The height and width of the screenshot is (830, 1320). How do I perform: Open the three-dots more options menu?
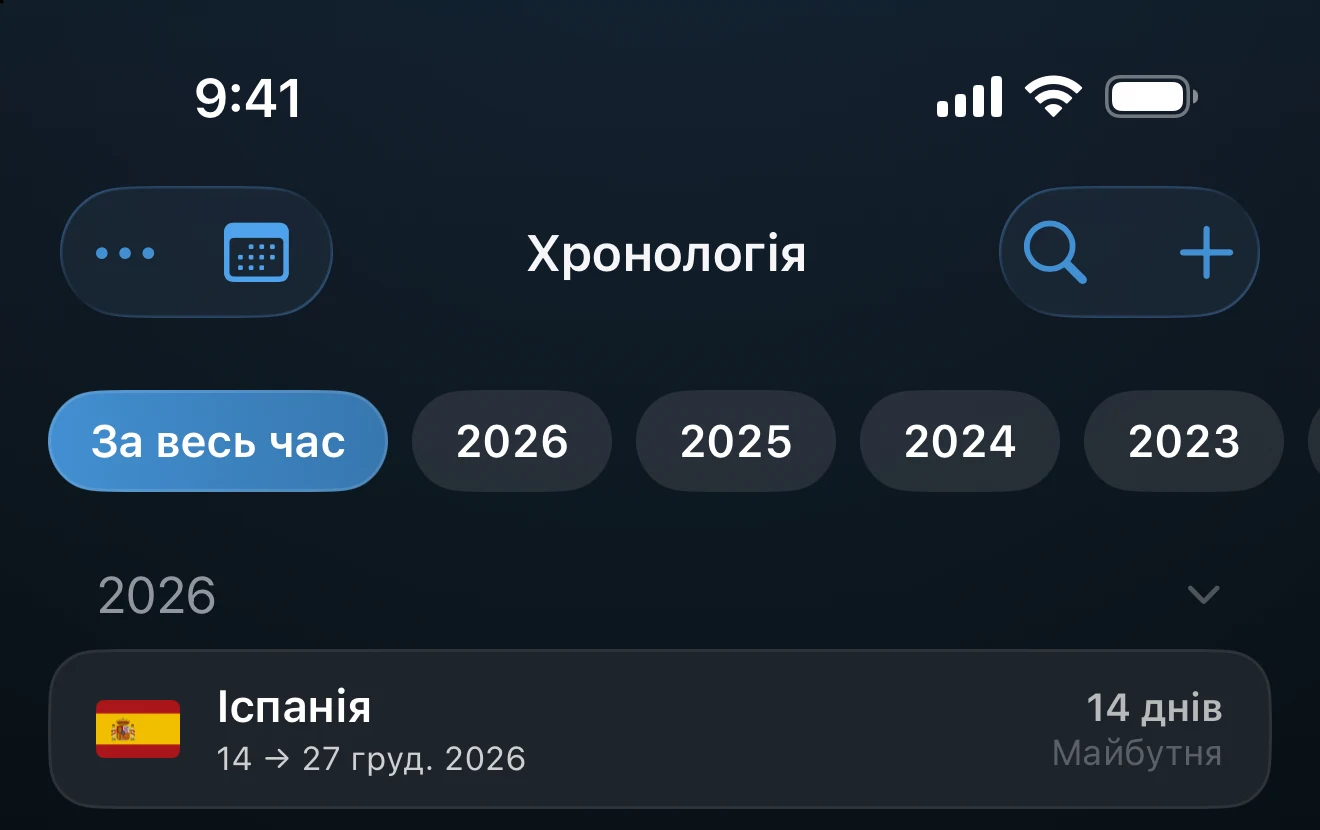coord(125,253)
